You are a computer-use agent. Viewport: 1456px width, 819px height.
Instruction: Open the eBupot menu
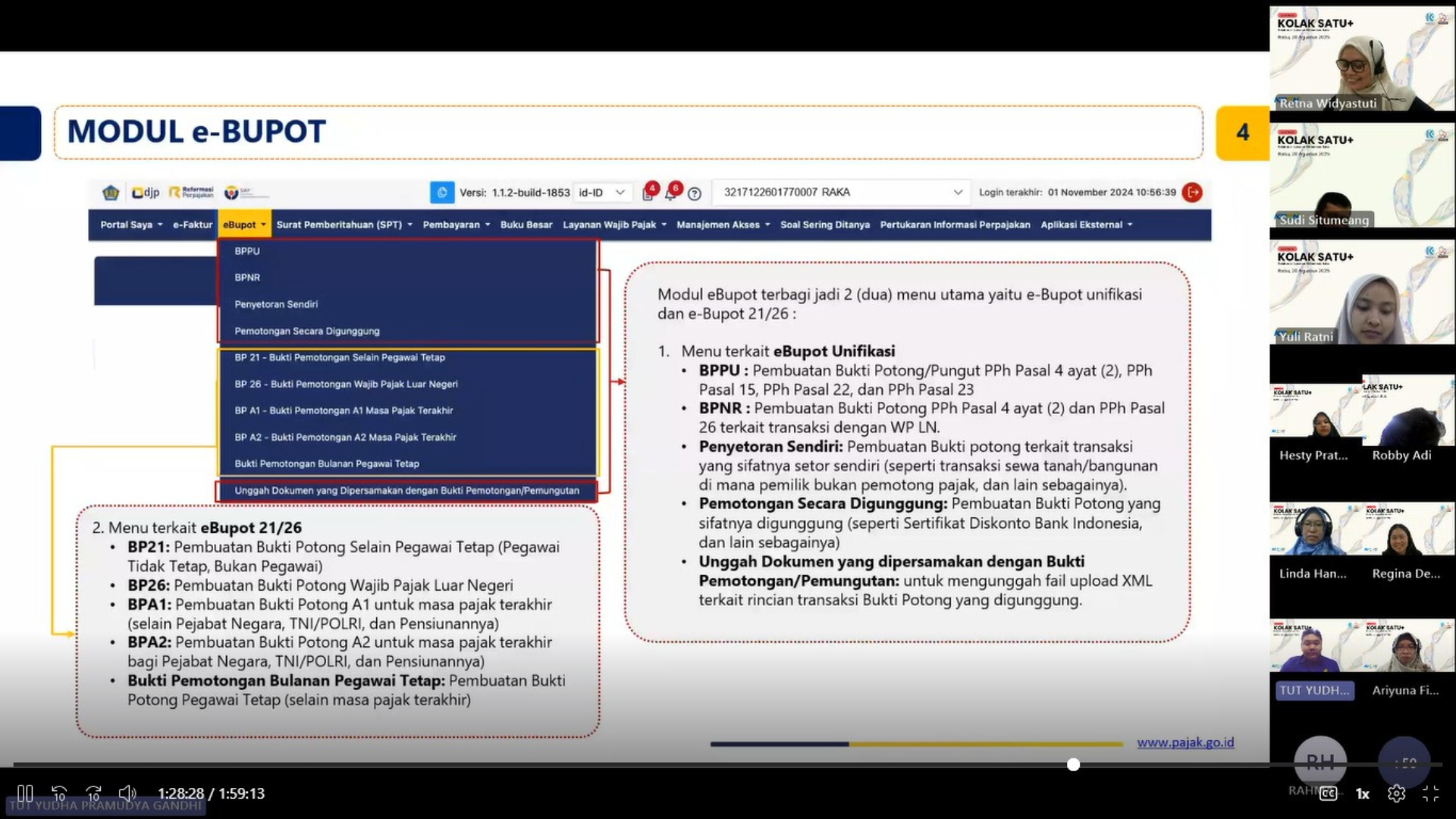pyautogui.click(x=244, y=224)
